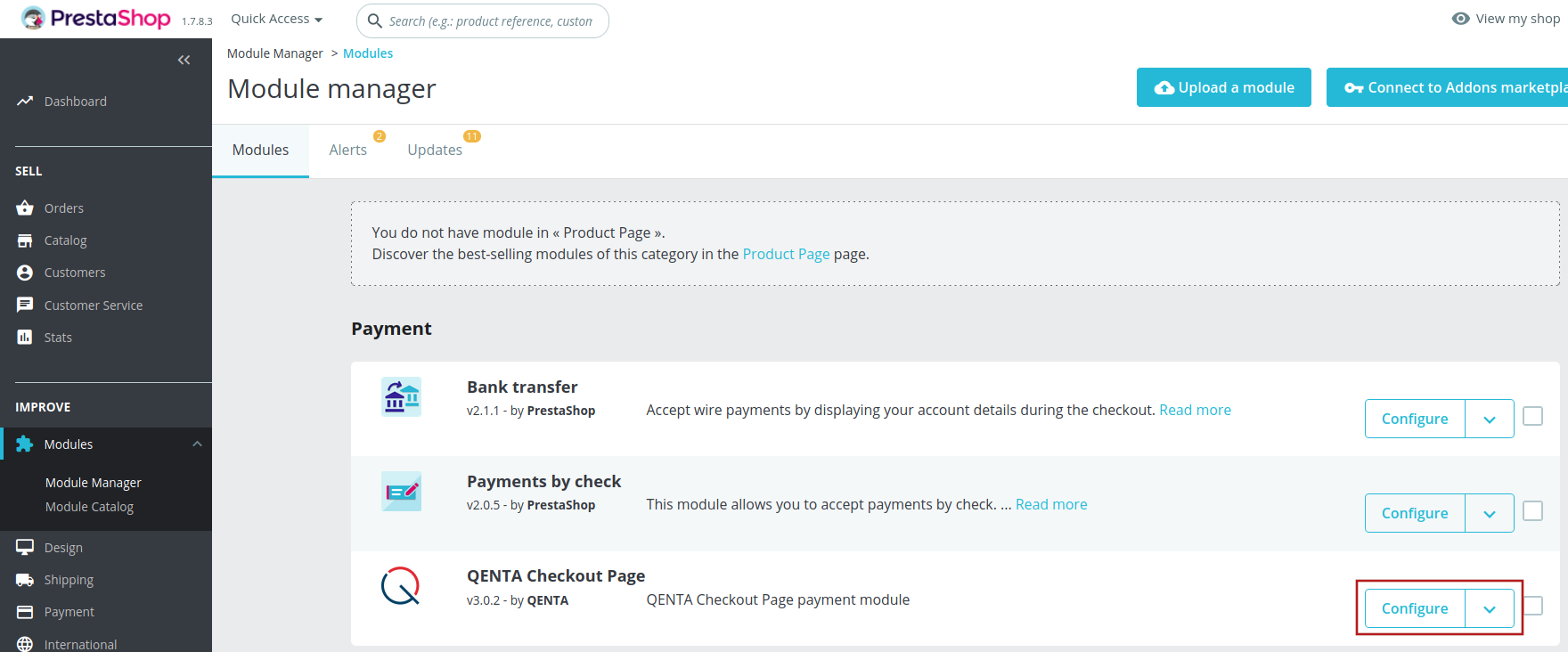Screen dimensions: 1568x652
Task: Open the Shipping menu label
Action: (69, 580)
